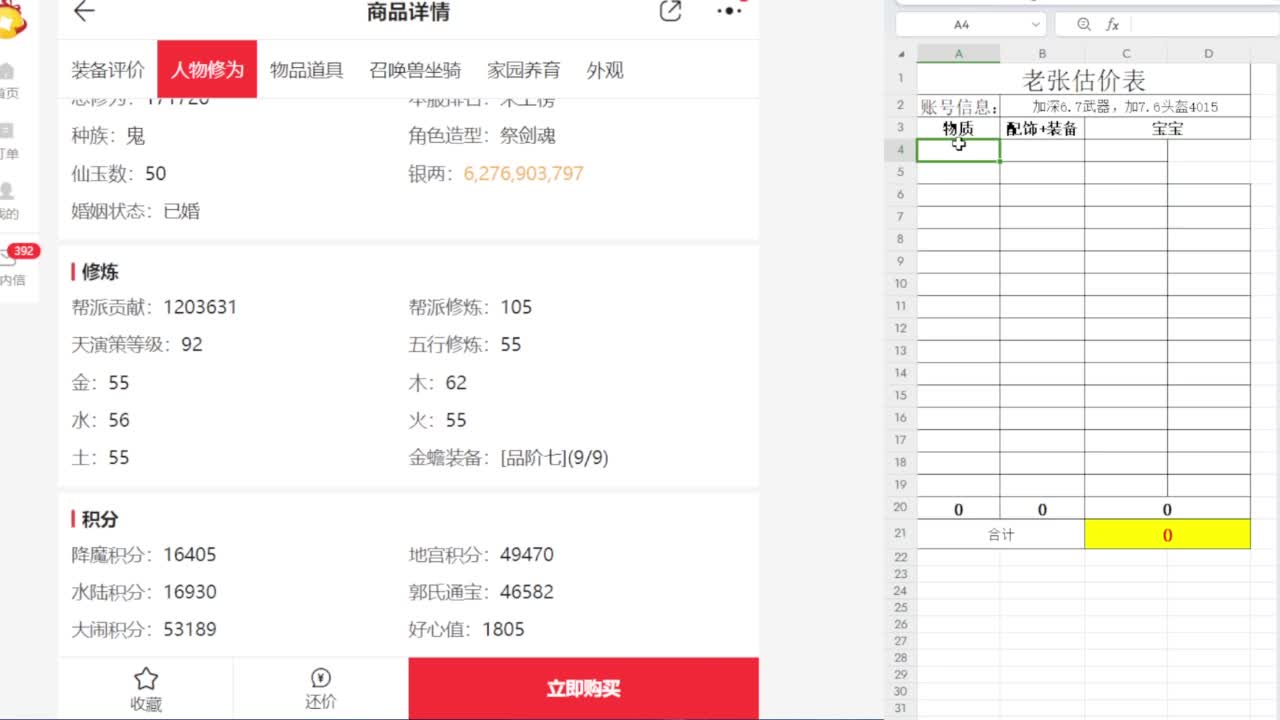Select the 人物修为 tab

207,69
